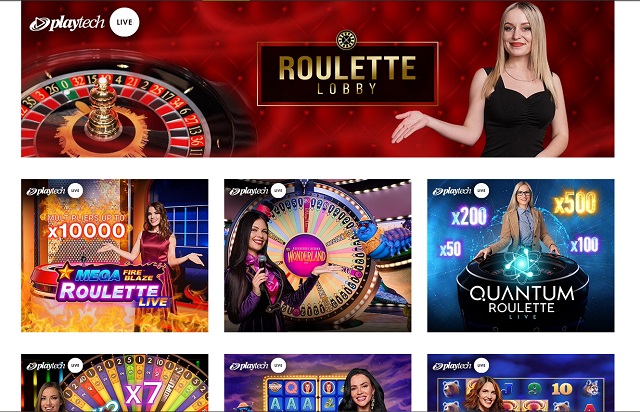Image resolution: width=640 pixels, height=412 pixels.
Task: Click the LIVE badge in the top banner
Action: [124, 22]
